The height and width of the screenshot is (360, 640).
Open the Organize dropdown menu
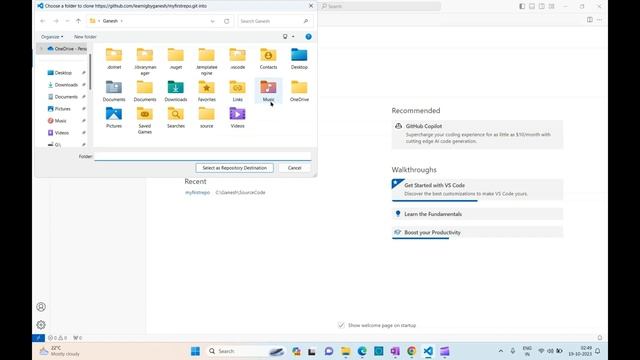click(x=52, y=37)
